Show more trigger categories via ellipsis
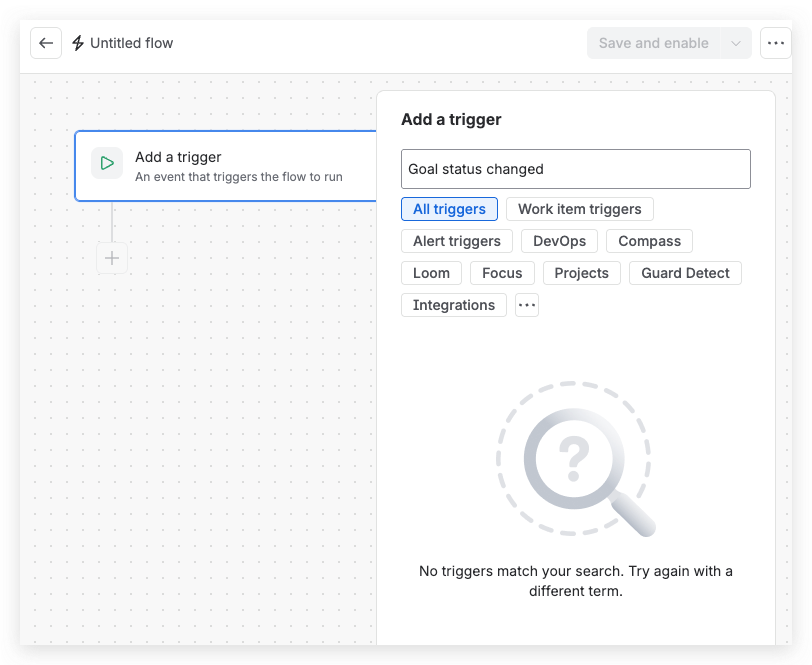 tap(527, 305)
